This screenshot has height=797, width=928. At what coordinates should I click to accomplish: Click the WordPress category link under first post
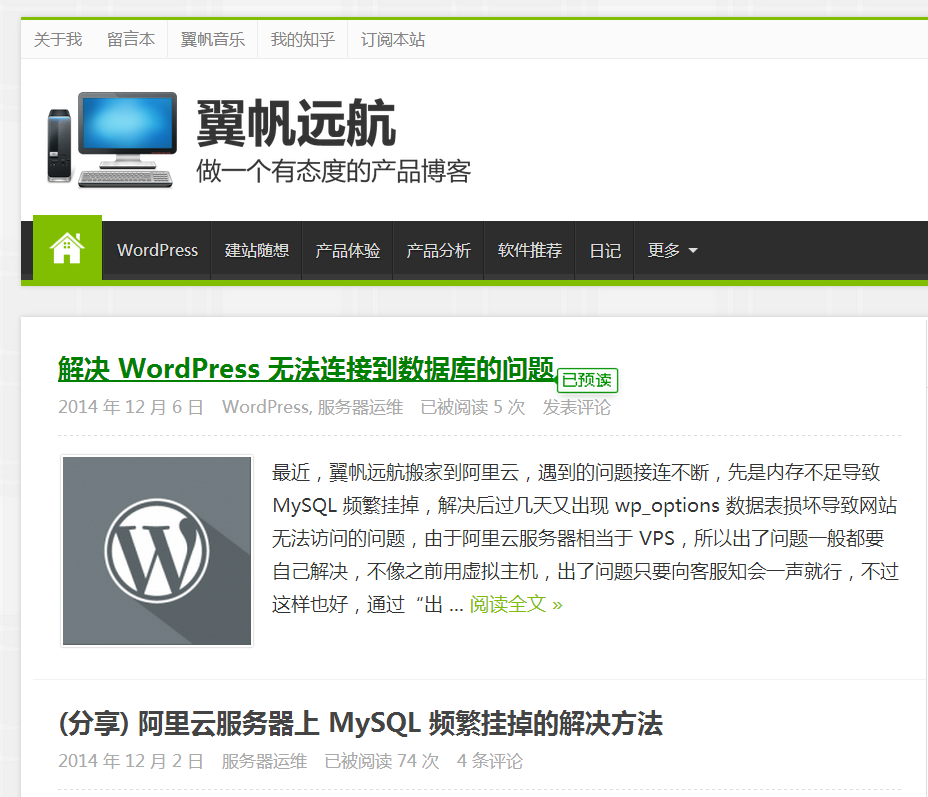pyautogui.click(x=266, y=407)
